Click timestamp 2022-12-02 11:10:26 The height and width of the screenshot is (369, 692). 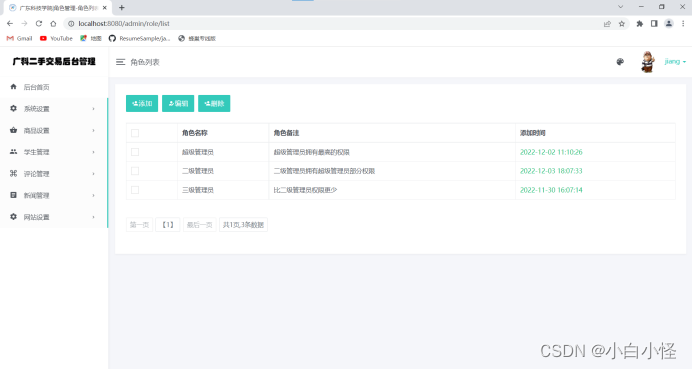coord(551,152)
